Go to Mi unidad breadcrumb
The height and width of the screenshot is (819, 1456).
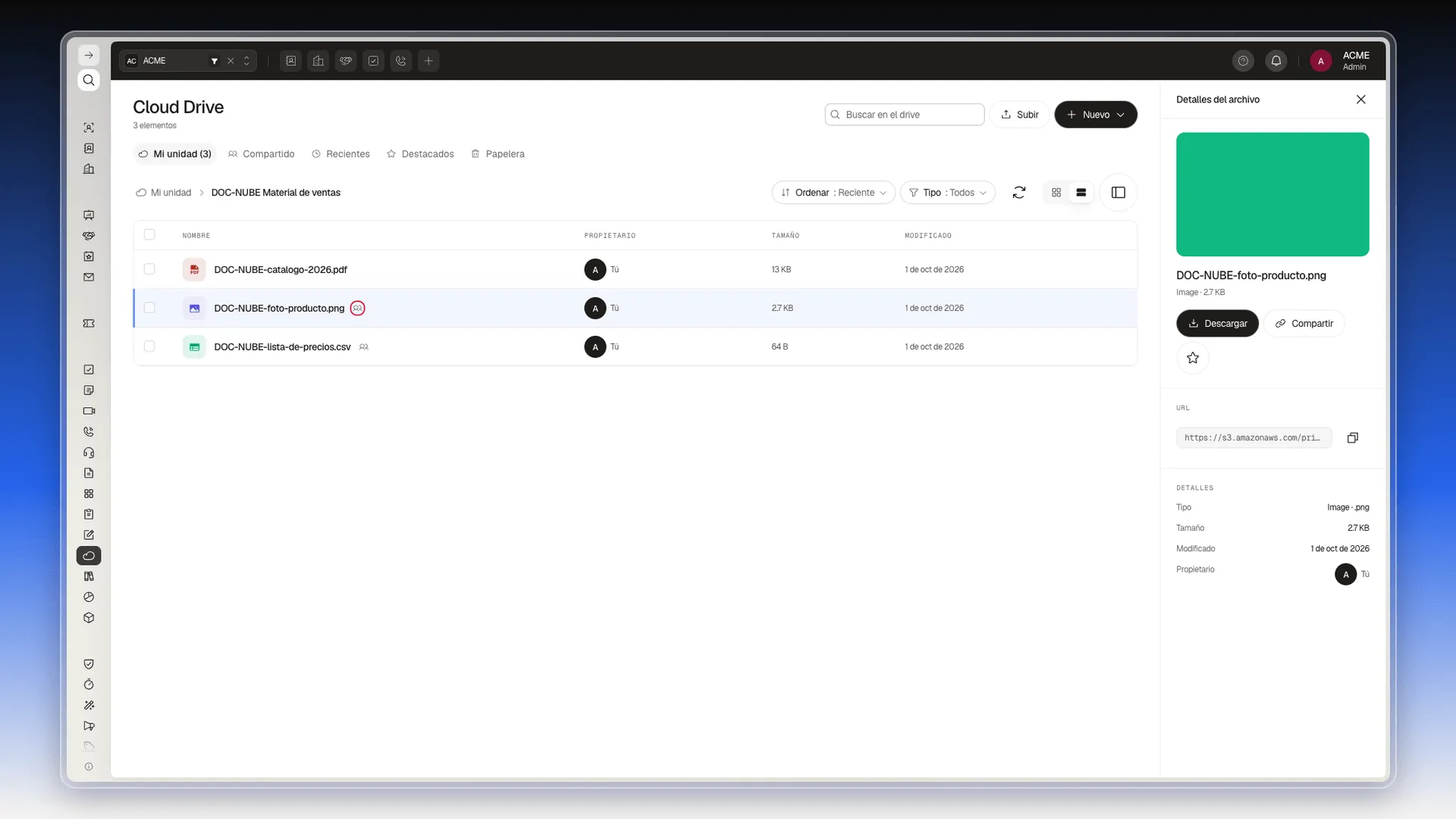[163, 193]
